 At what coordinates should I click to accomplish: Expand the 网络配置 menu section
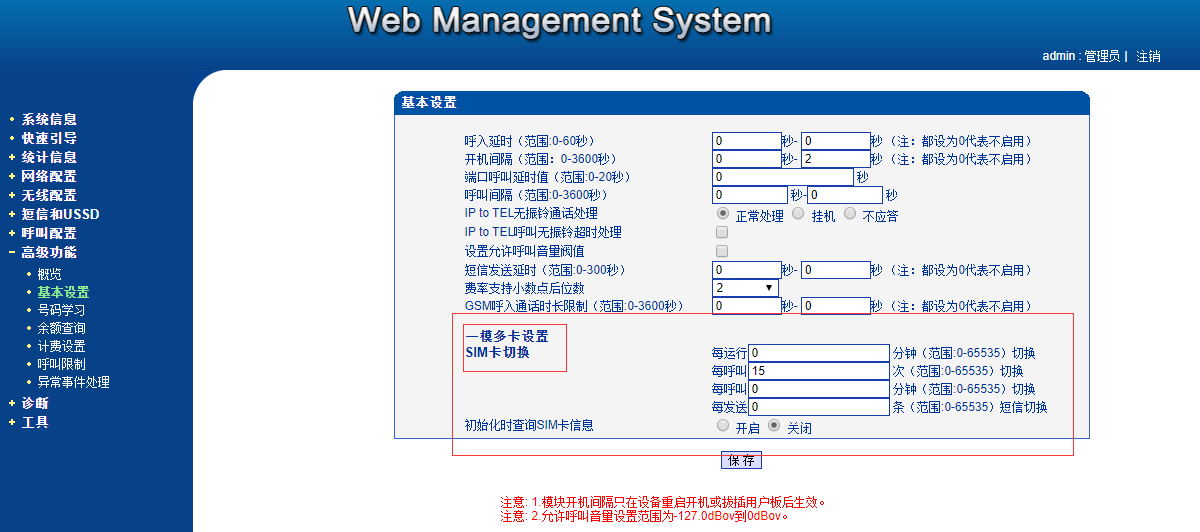pos(49,176)
